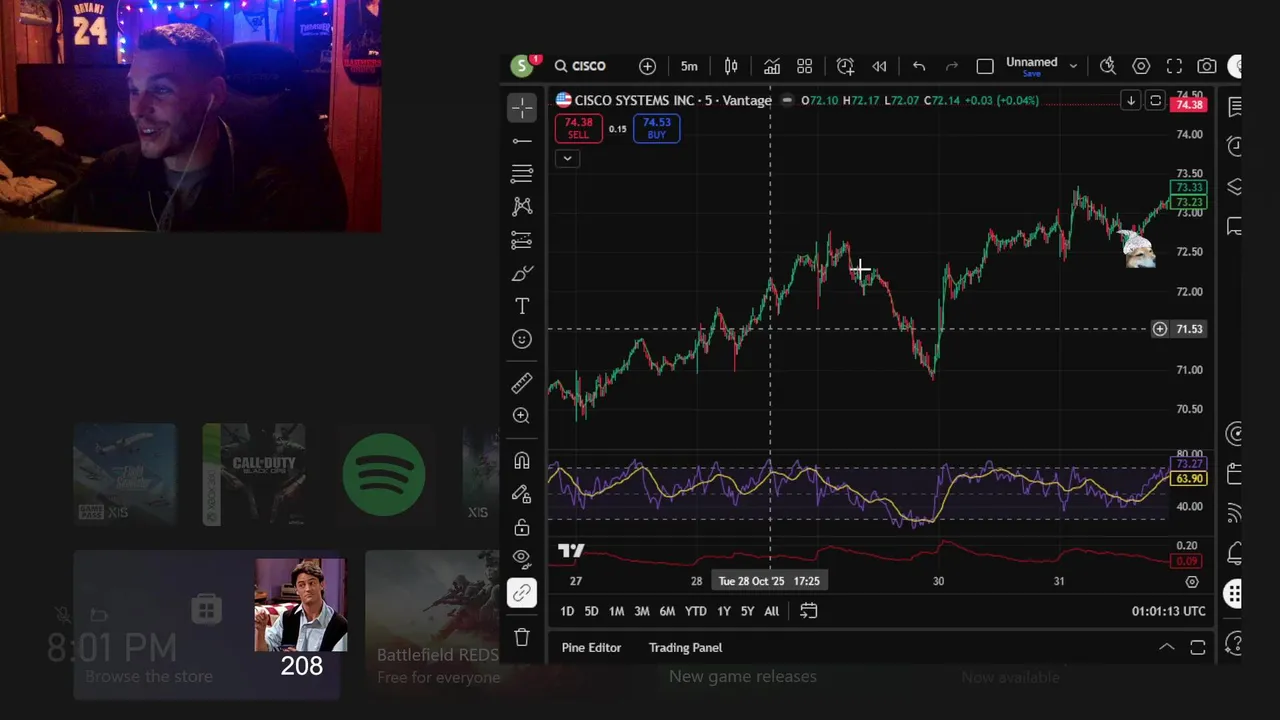Screen dimensions: 1280x720
Task: Open quick search icon
Action: (x=1108, y=66)
